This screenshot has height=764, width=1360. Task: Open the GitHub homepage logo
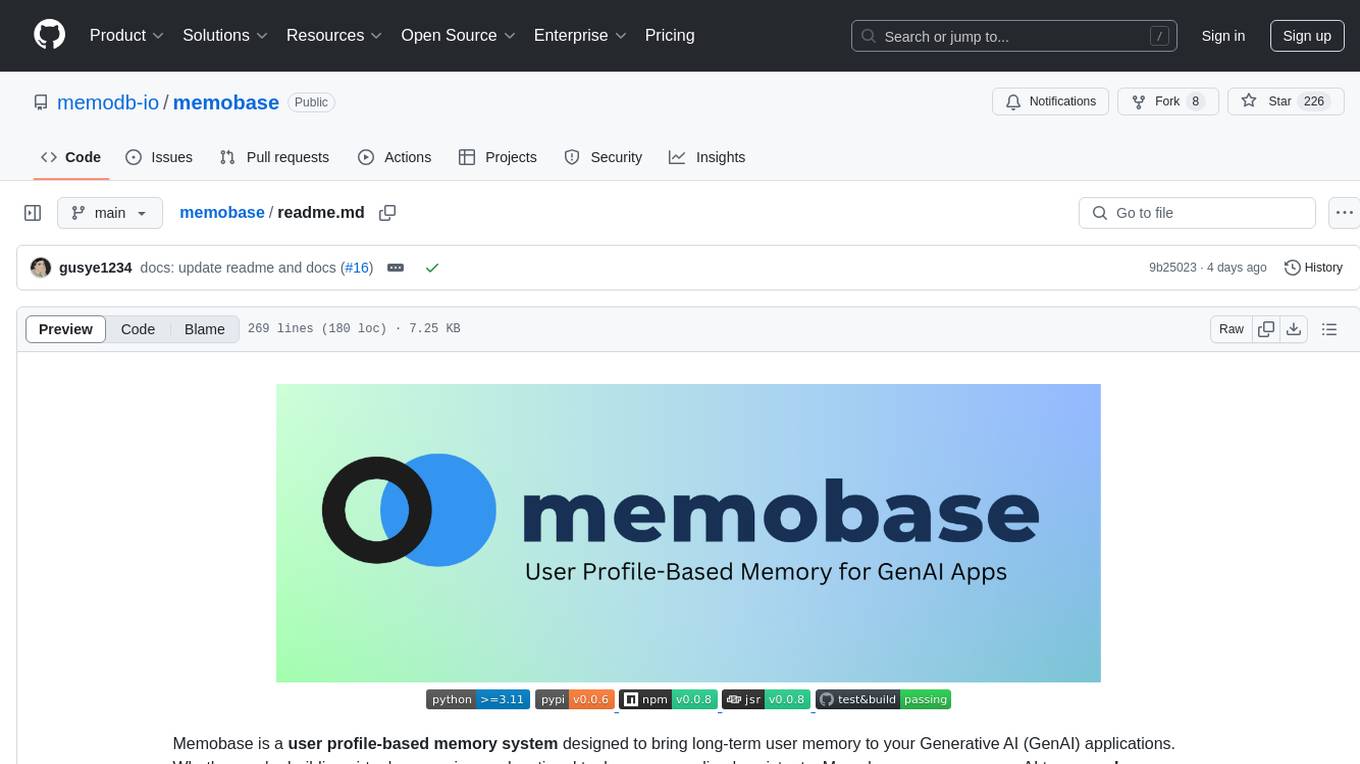pos(49,35)
